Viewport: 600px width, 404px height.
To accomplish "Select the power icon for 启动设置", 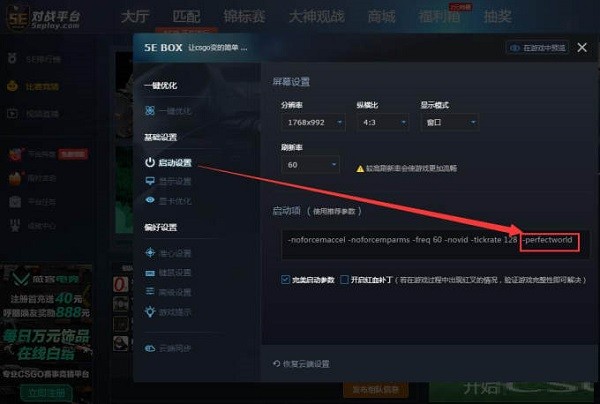I will coord(150,162).
